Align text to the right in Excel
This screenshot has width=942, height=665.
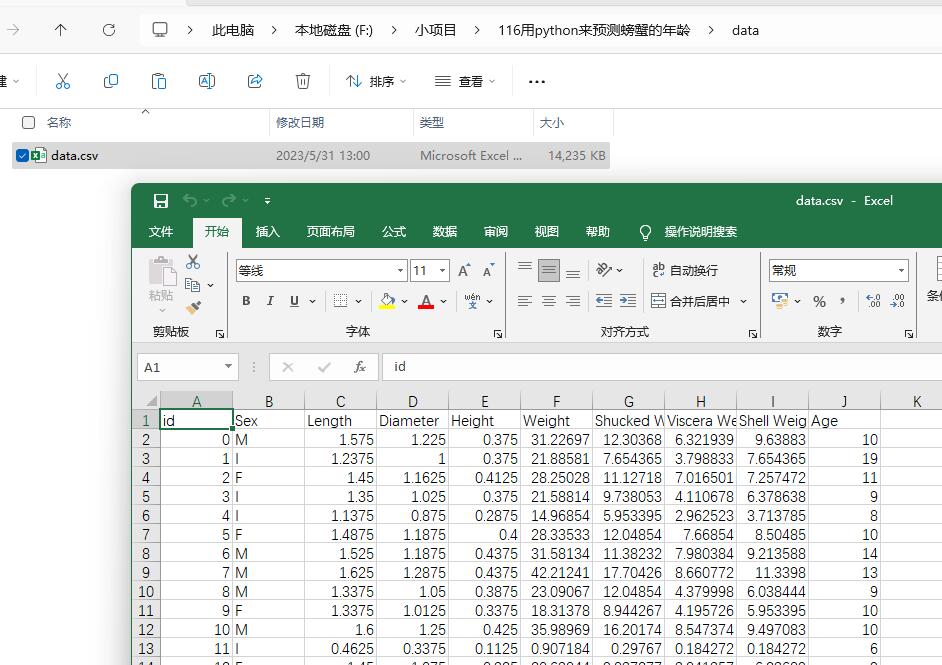[573, 301]
